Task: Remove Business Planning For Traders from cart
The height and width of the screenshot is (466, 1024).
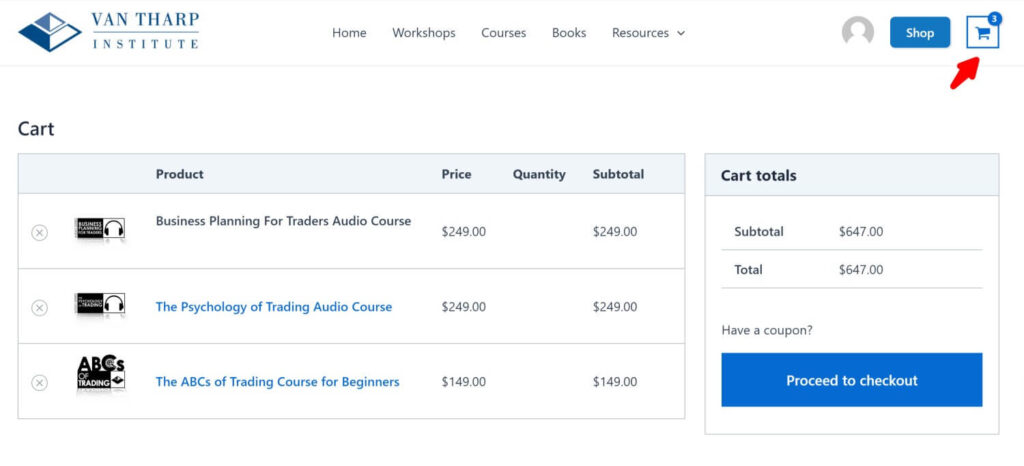Action: coord(40,232)
